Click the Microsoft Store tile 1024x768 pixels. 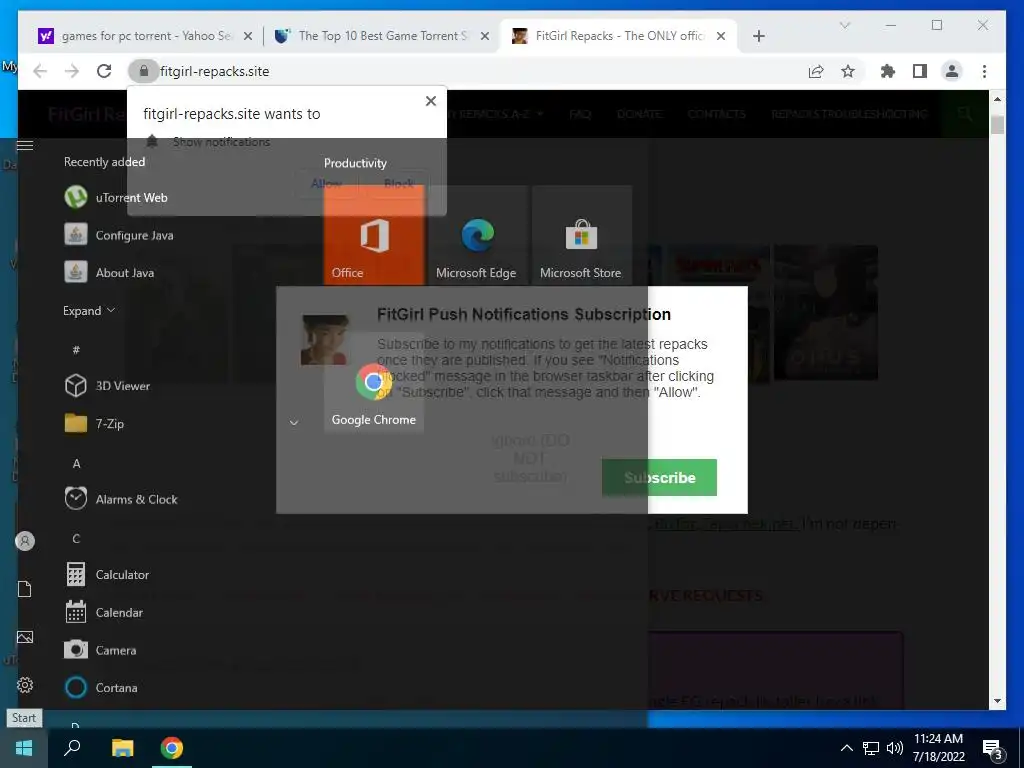581,235
